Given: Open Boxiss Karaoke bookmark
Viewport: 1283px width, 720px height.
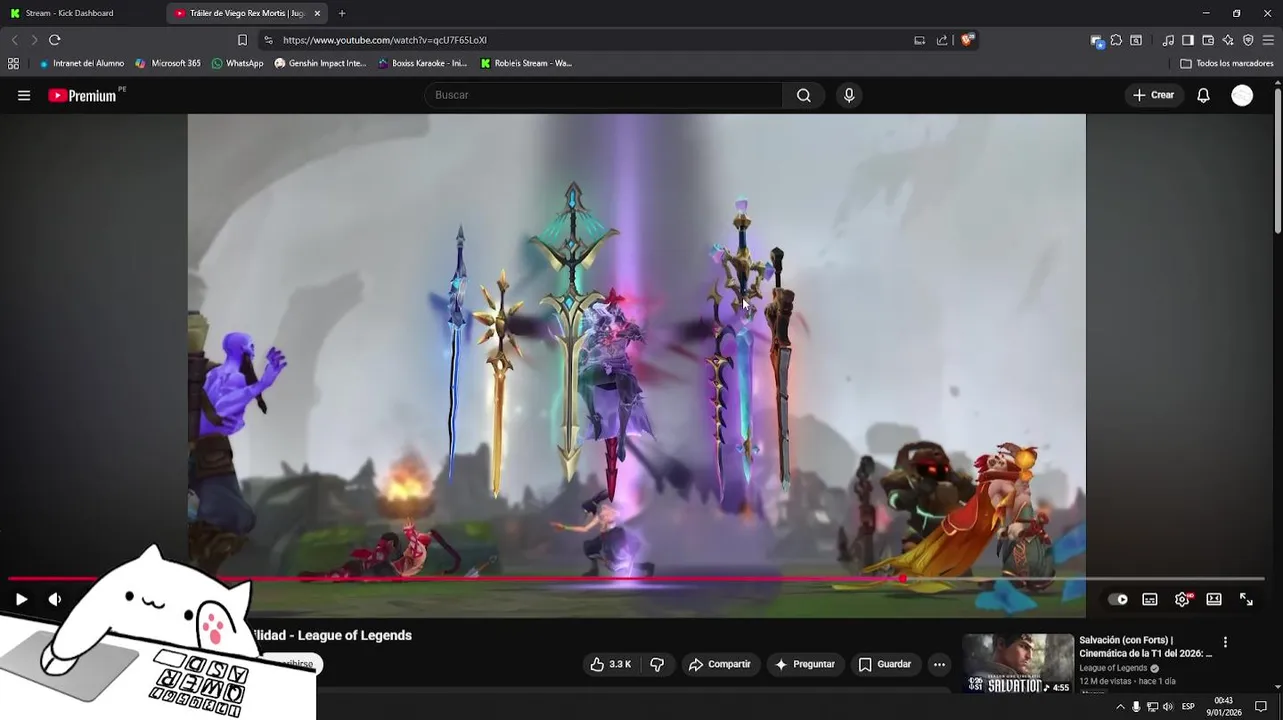Looking at the screenshot, I should pyautogui.click(x=422, y=63).
